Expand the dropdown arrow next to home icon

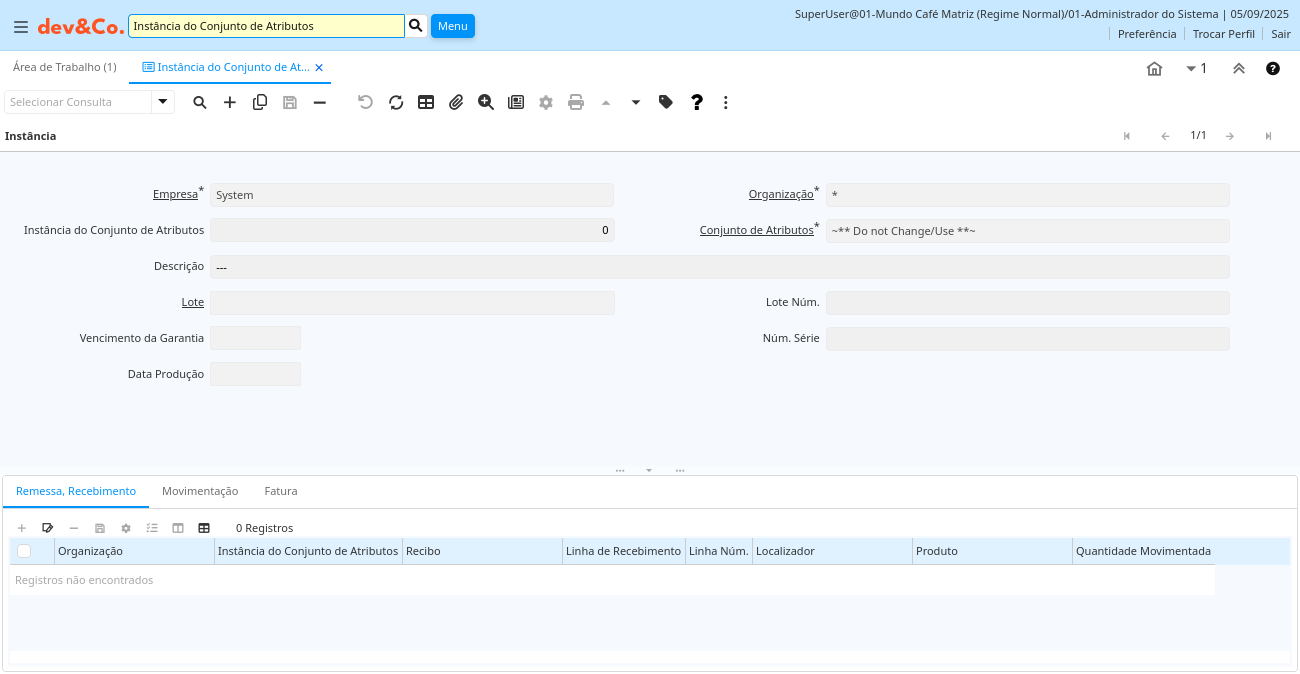pos(1191,69)
